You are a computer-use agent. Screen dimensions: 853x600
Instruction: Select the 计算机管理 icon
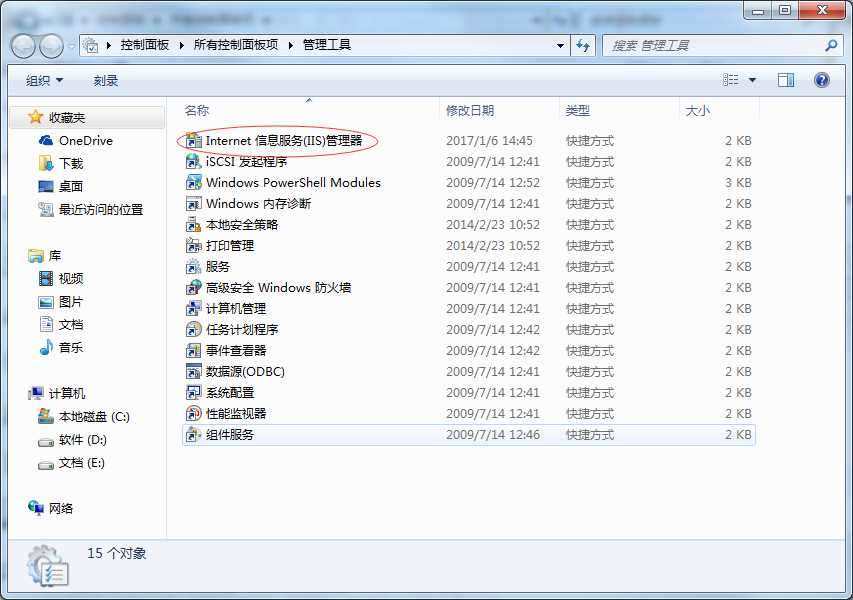click(x=194, y=308)
